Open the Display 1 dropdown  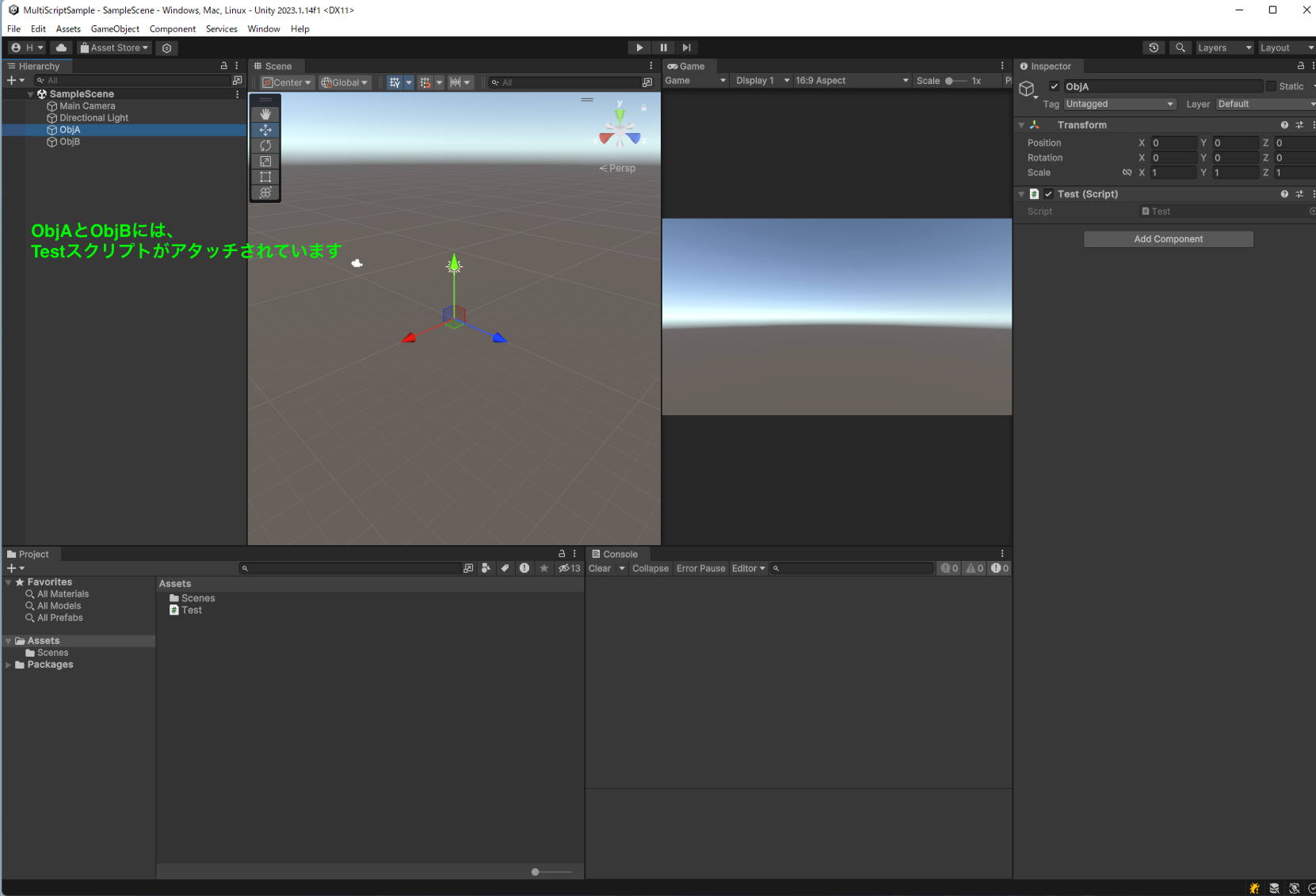tap(761, 81)
